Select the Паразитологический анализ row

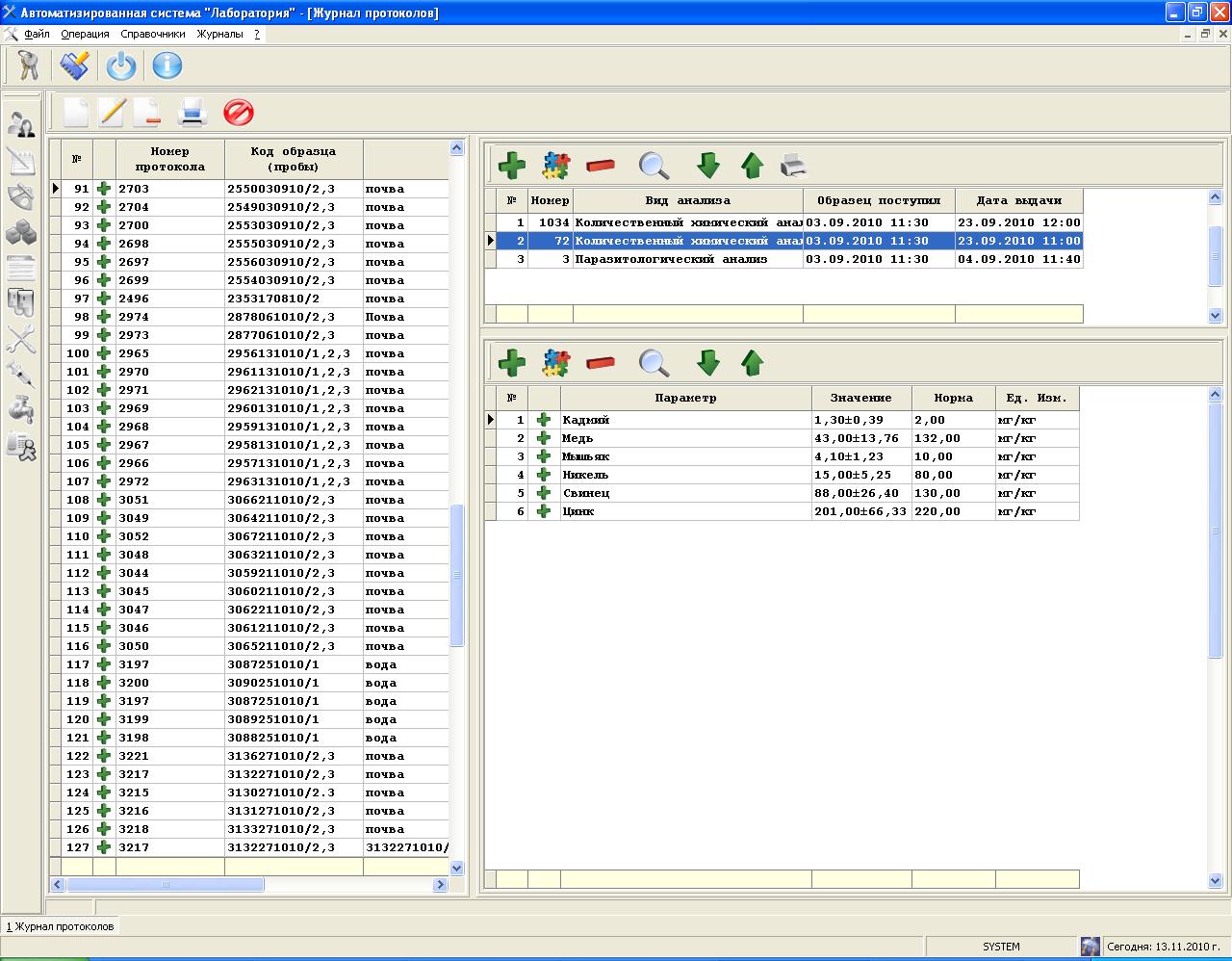pyautogui.click(x=670, y=259)
